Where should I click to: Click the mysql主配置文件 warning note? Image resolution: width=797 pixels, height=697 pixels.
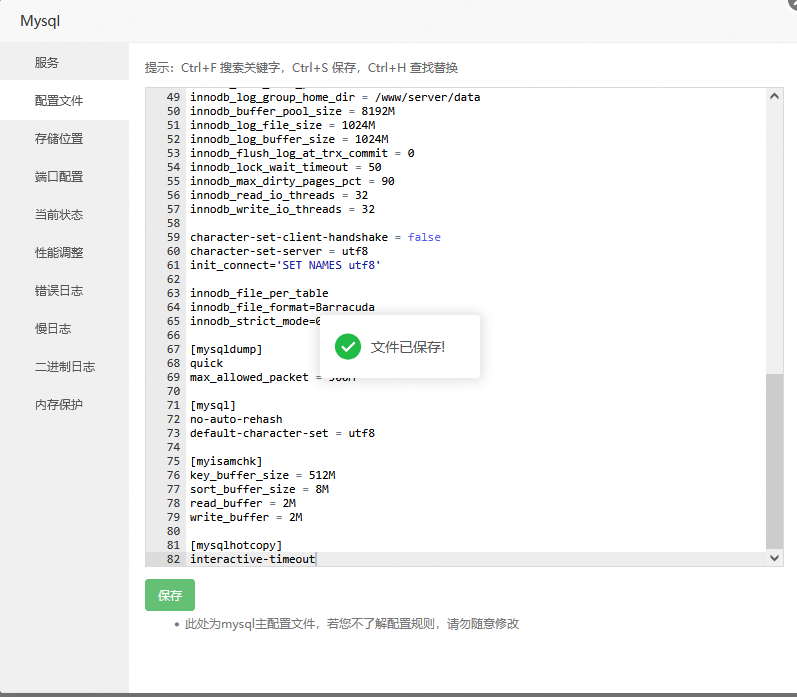[351, 623]
